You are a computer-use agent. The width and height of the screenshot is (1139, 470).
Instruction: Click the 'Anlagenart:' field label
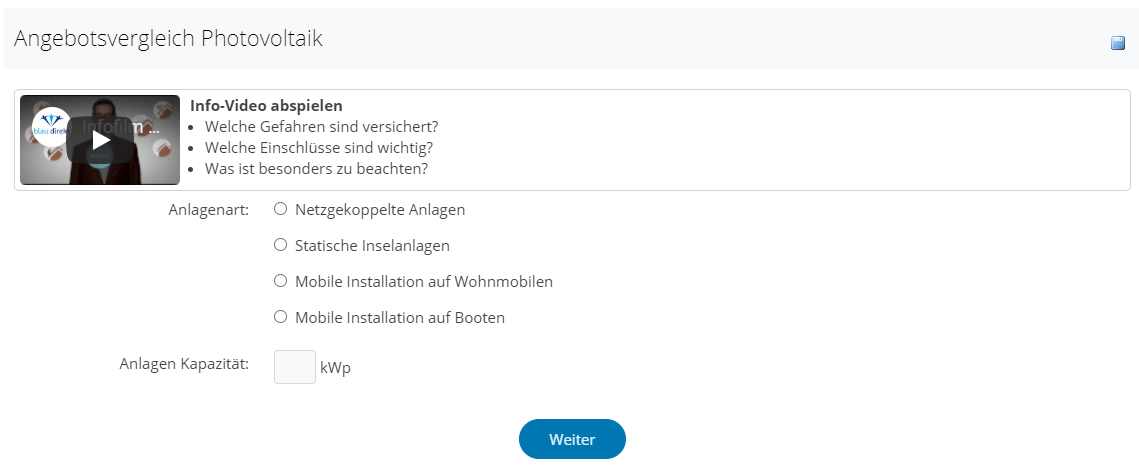pos(208,210)
